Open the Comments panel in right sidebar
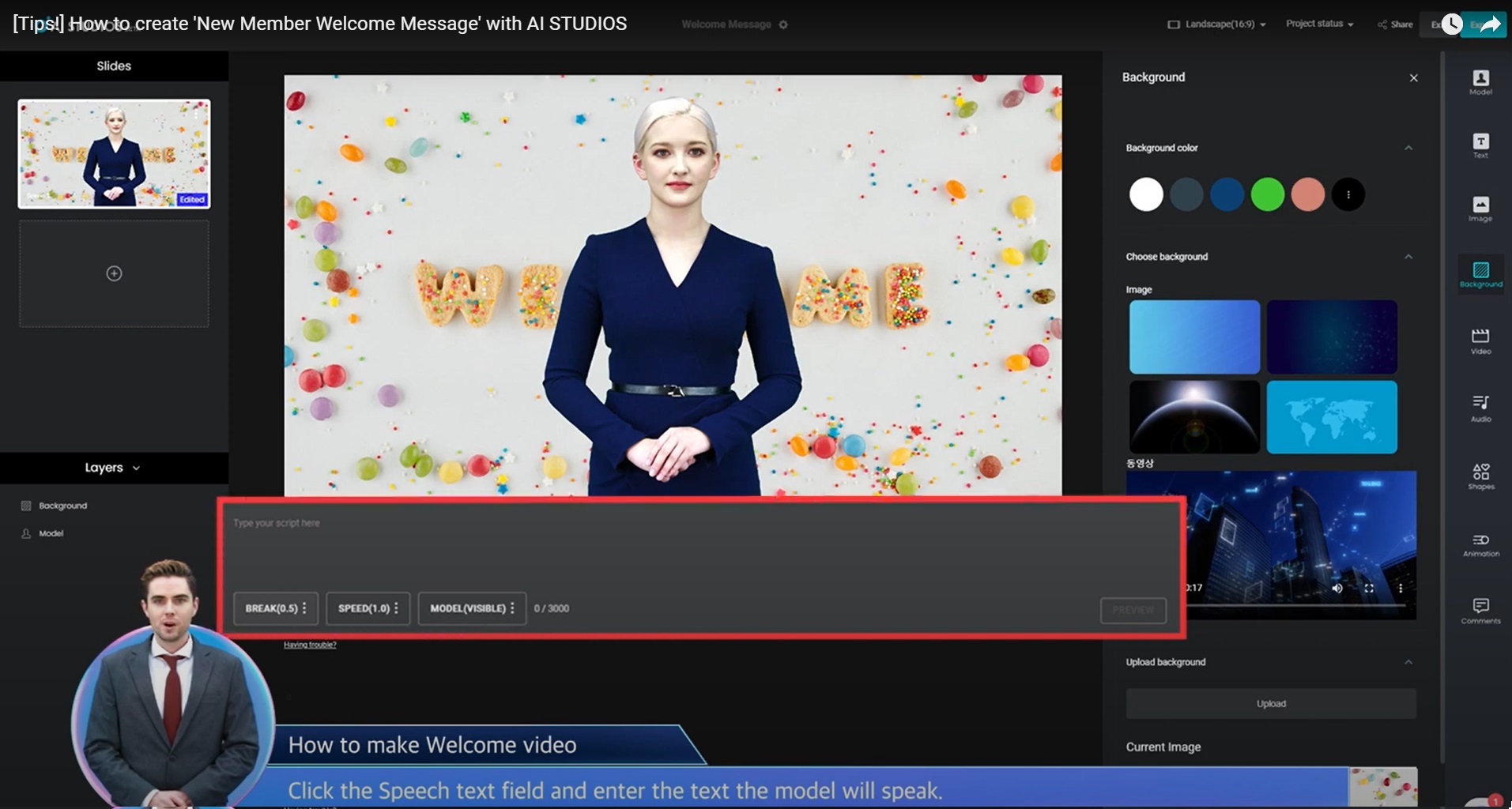This screenshot has width=1512, height=809. click(1480, 611)
